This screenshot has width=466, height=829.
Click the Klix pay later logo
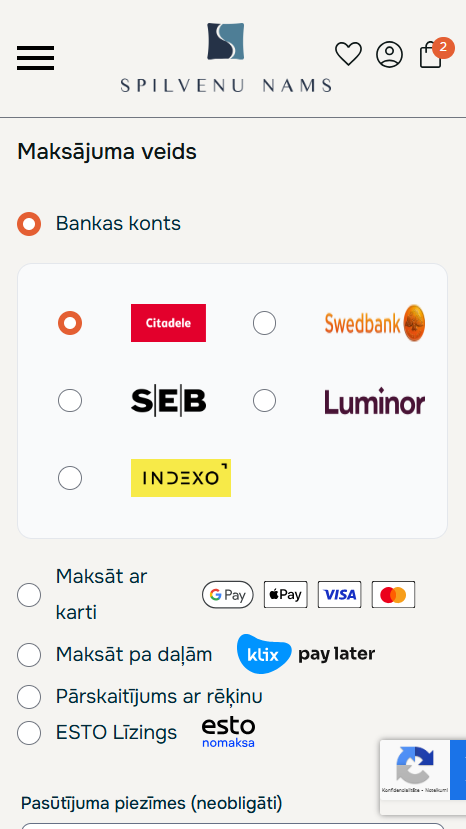point(306,654)
